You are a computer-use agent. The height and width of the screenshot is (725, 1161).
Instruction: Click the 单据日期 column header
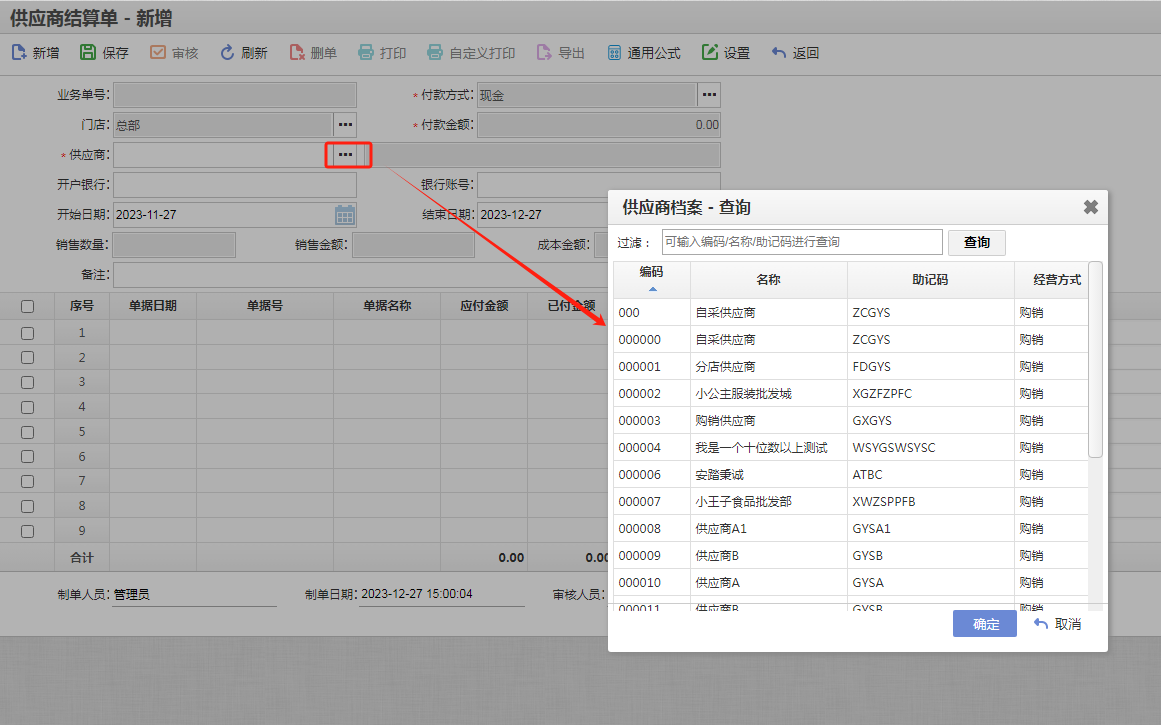[153, 306]
